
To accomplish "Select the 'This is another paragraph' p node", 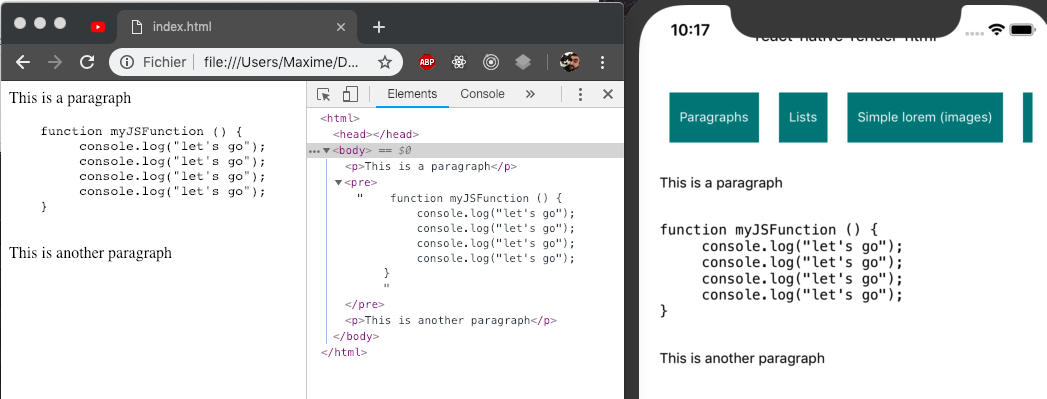I will coord(451,320).
